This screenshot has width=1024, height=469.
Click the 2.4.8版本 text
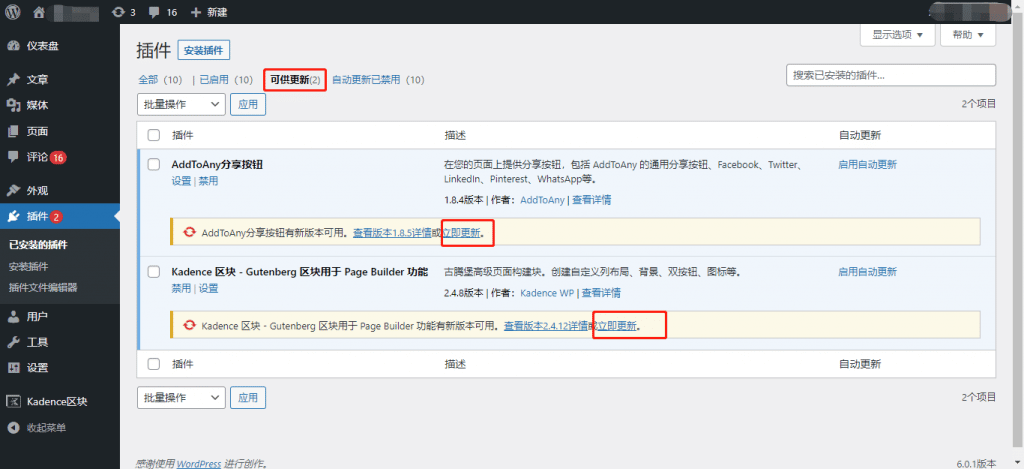click(x=464, y=293)
